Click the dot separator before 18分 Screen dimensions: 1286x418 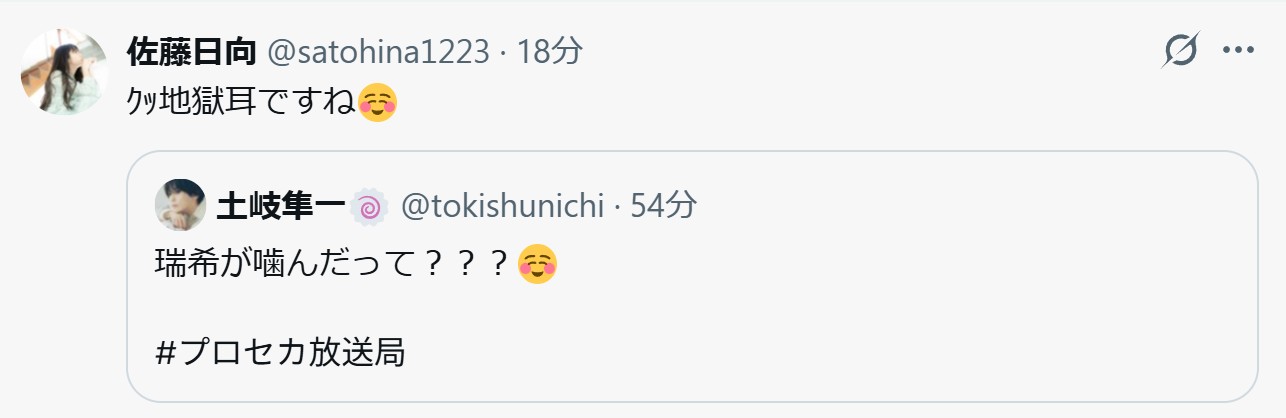pos(503,50)
